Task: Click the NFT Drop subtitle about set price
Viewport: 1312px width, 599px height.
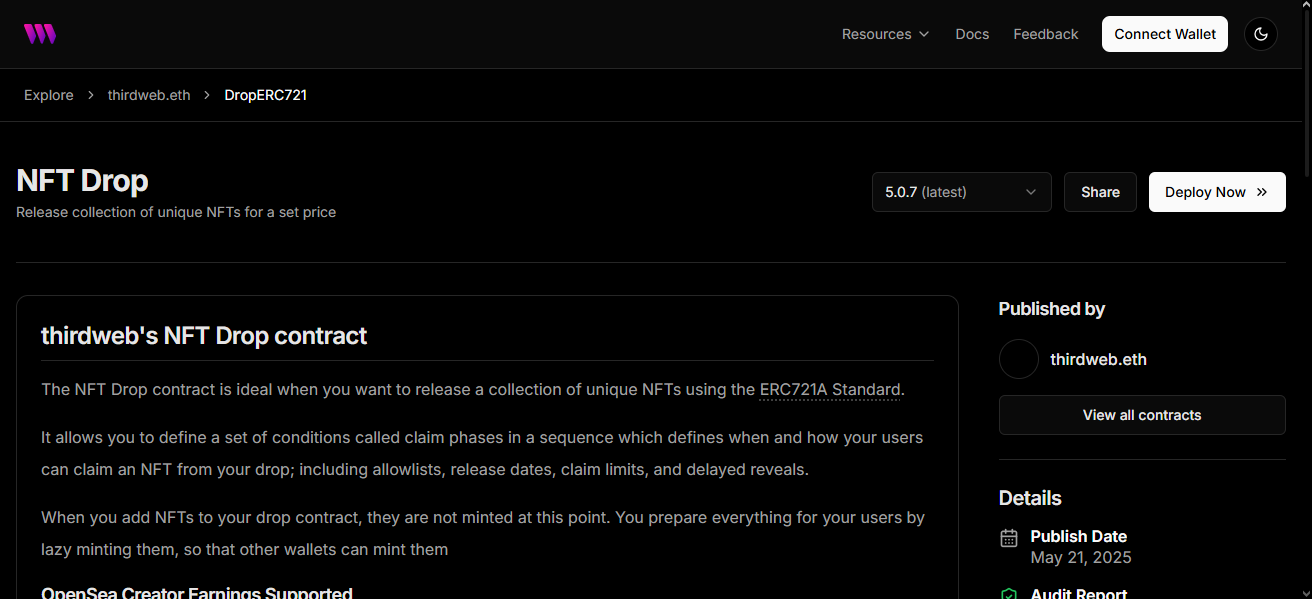Action: coord(176,212)
